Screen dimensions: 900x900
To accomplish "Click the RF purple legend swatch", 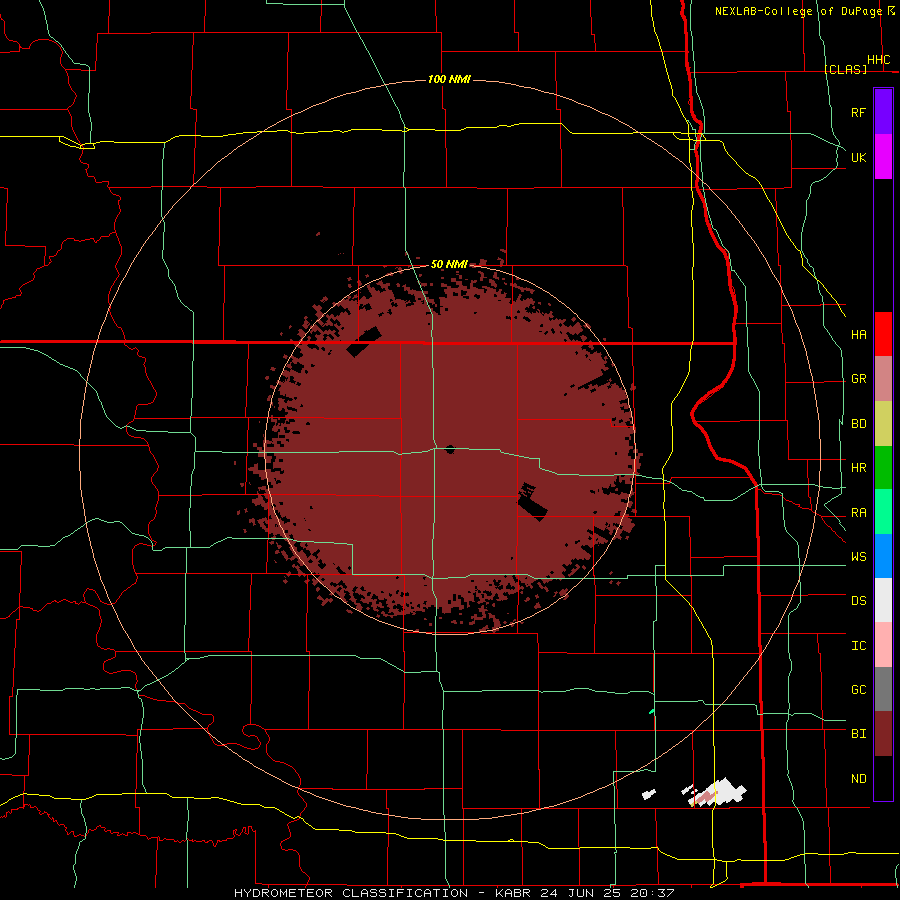I will [x=883, y=112].
